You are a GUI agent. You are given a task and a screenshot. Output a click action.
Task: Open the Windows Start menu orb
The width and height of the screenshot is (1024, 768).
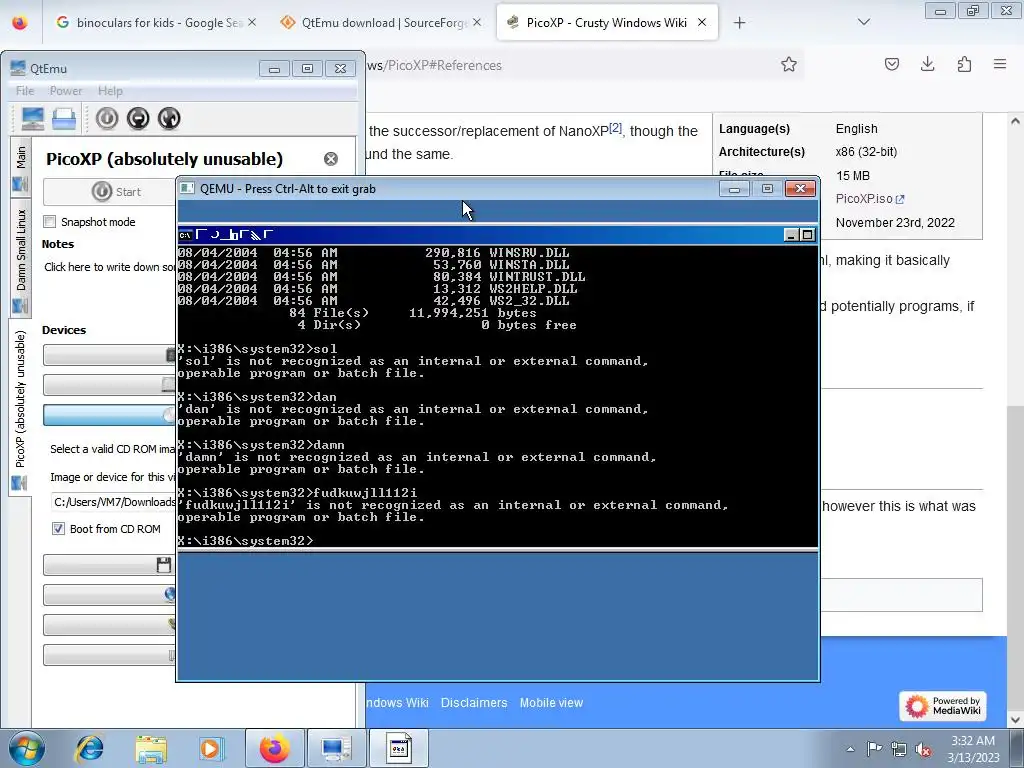[27, 748]
